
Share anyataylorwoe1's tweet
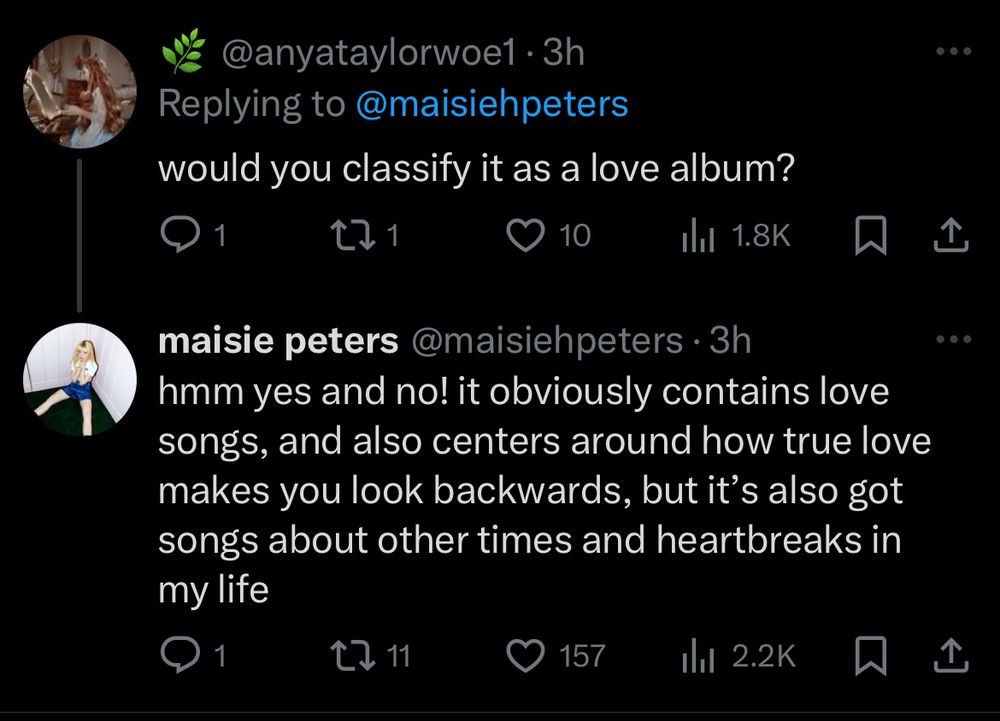[x=952, y=235]
